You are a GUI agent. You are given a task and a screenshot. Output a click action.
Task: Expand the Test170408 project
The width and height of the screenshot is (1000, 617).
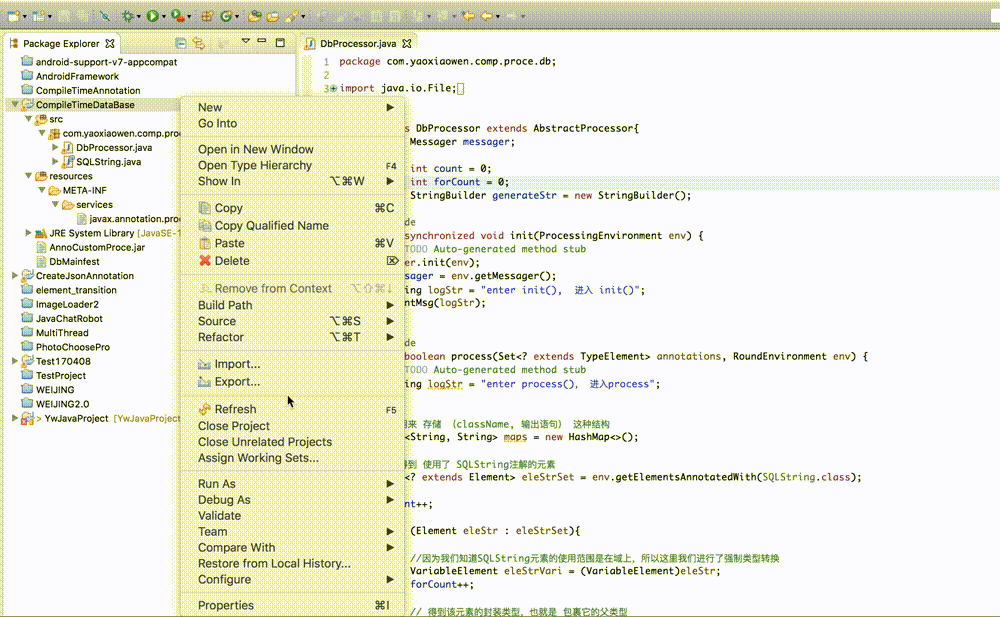coord(15,361)
